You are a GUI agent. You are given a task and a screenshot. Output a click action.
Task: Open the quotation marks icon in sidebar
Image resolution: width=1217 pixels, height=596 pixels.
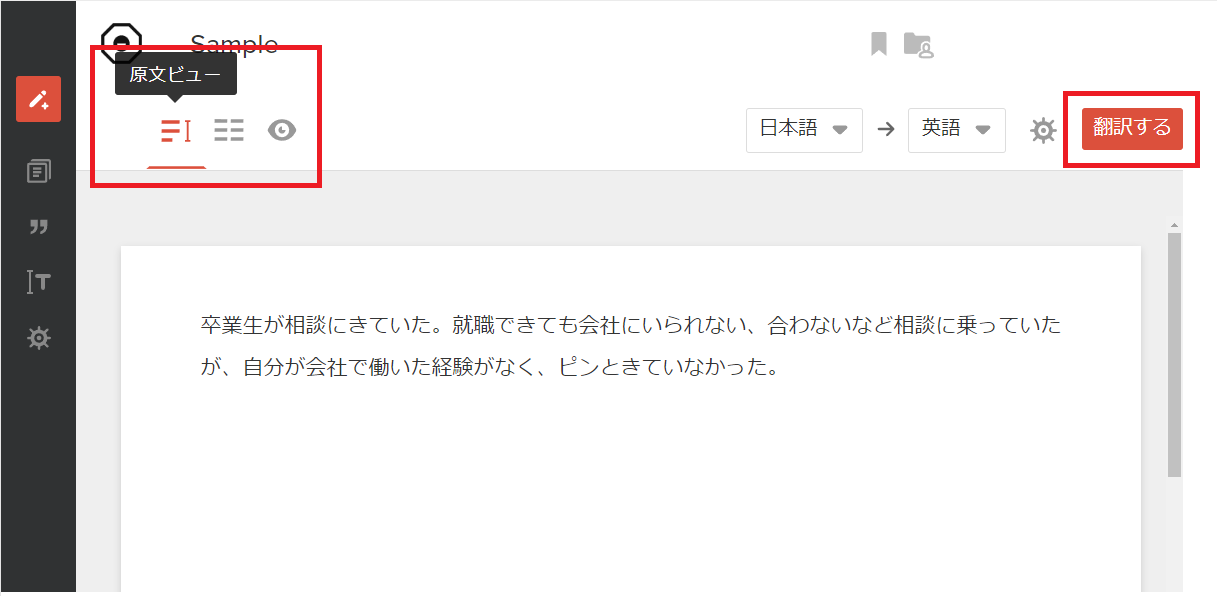click(38, 227)
